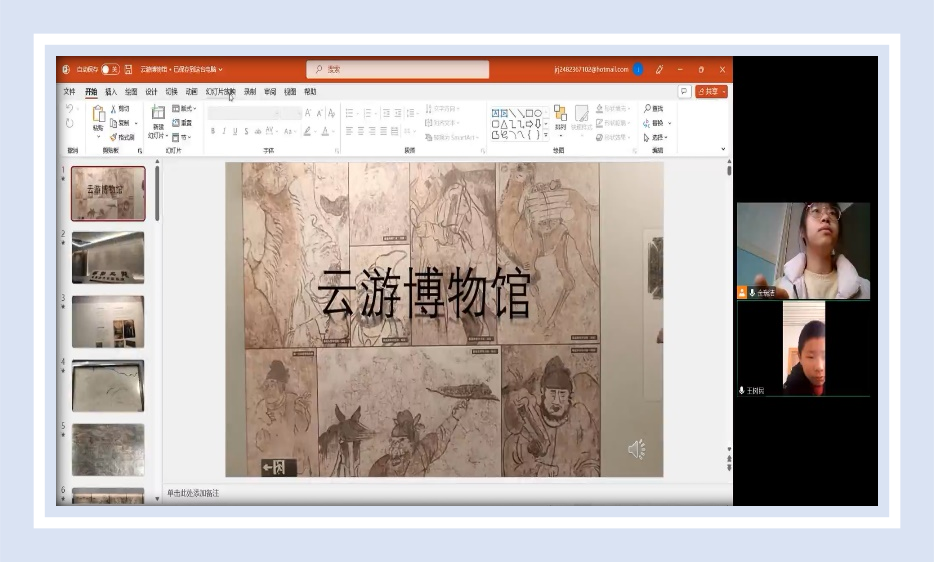This screenshot has width=935, height=563.
Task: Toggle Justify paragraph alignment
Action: (383, 131)
